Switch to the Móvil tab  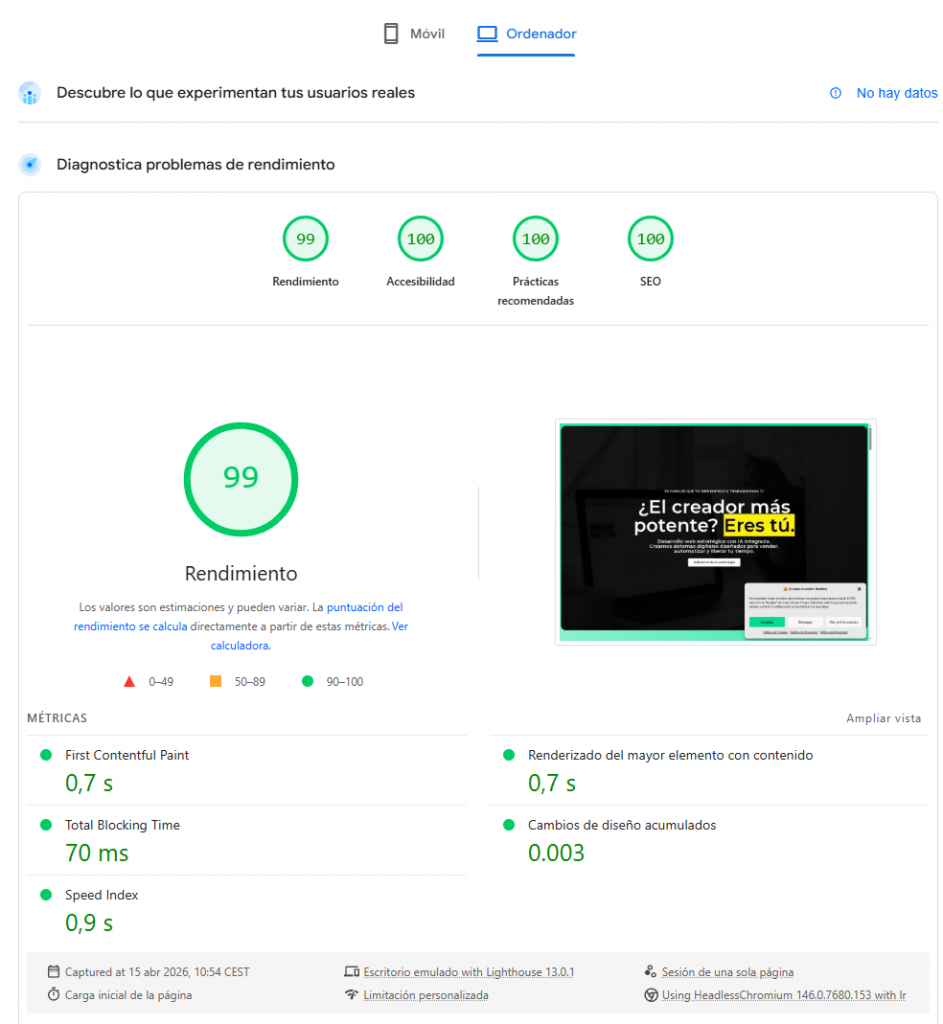tap(414, 34)
